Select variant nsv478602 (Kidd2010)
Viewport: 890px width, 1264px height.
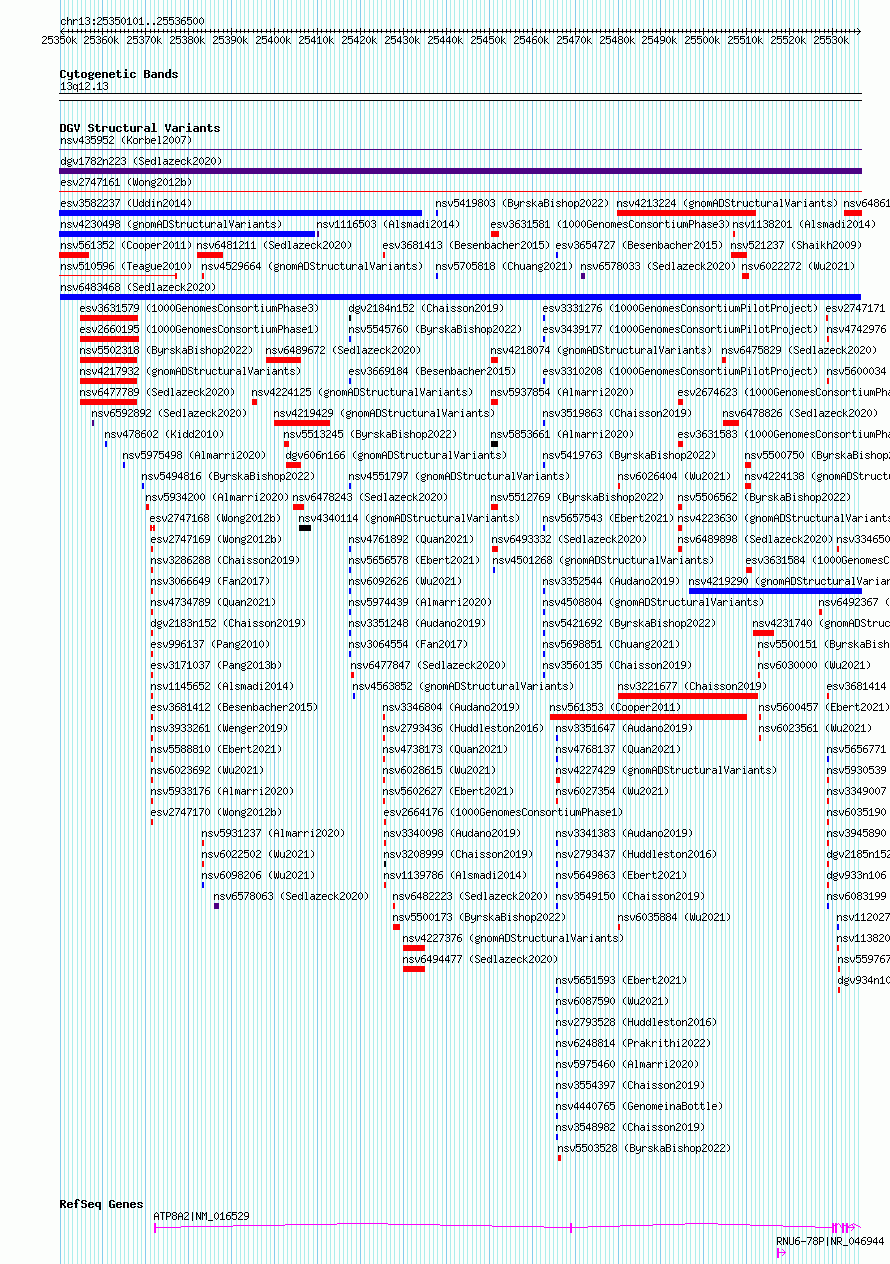[164, 435]
